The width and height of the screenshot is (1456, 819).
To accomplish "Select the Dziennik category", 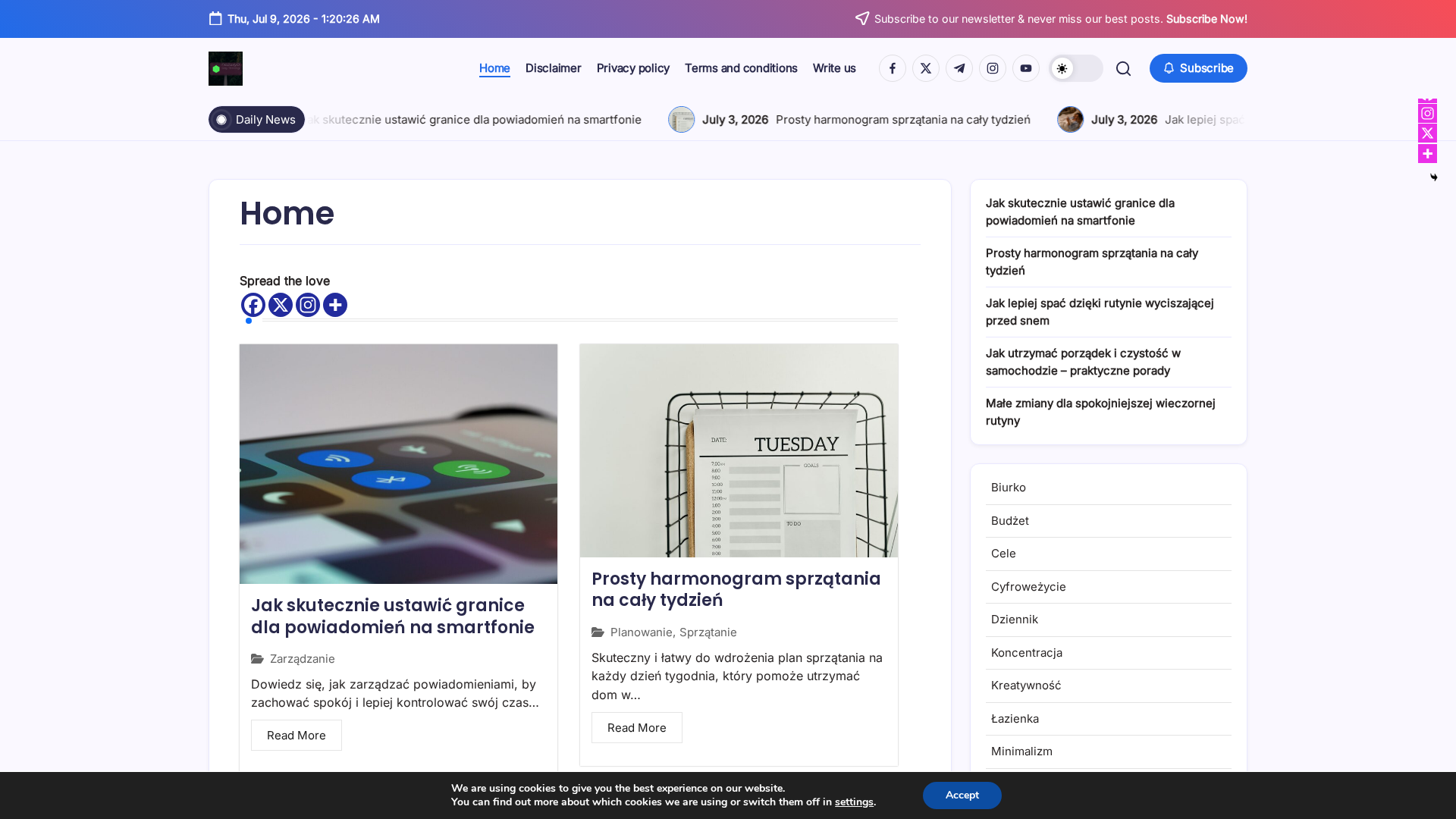I will (1015, 620).
